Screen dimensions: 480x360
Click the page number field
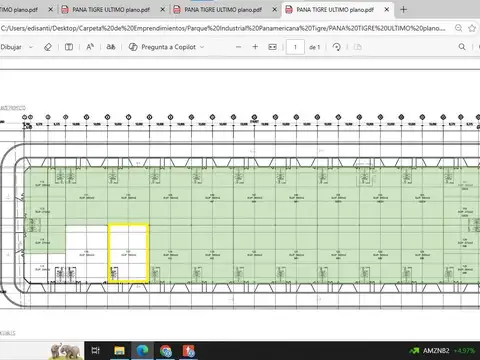click(x=295, y=47)
